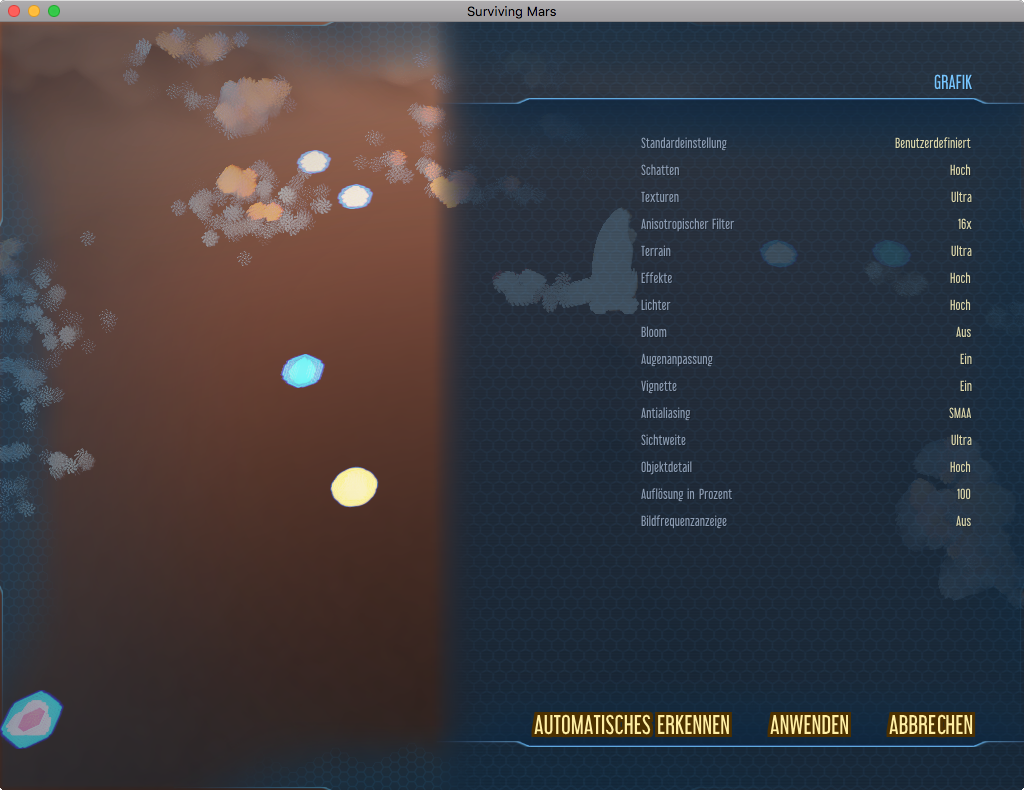
Task: Open the Standardeinstellung preset option
Action: pos(806,143)
